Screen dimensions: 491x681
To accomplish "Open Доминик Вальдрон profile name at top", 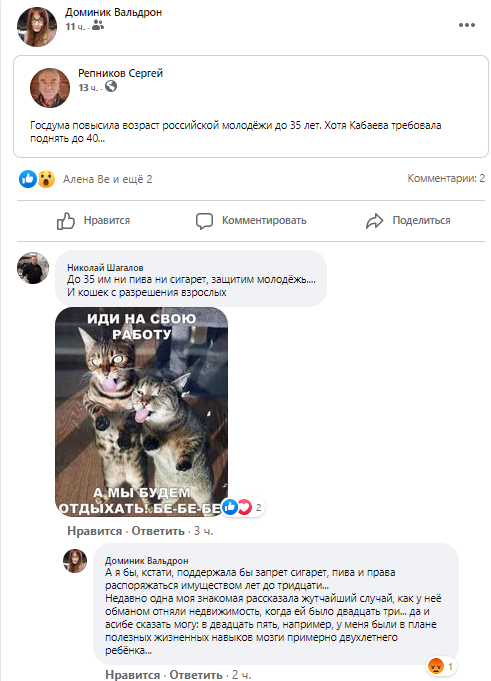I will point(114,12).
